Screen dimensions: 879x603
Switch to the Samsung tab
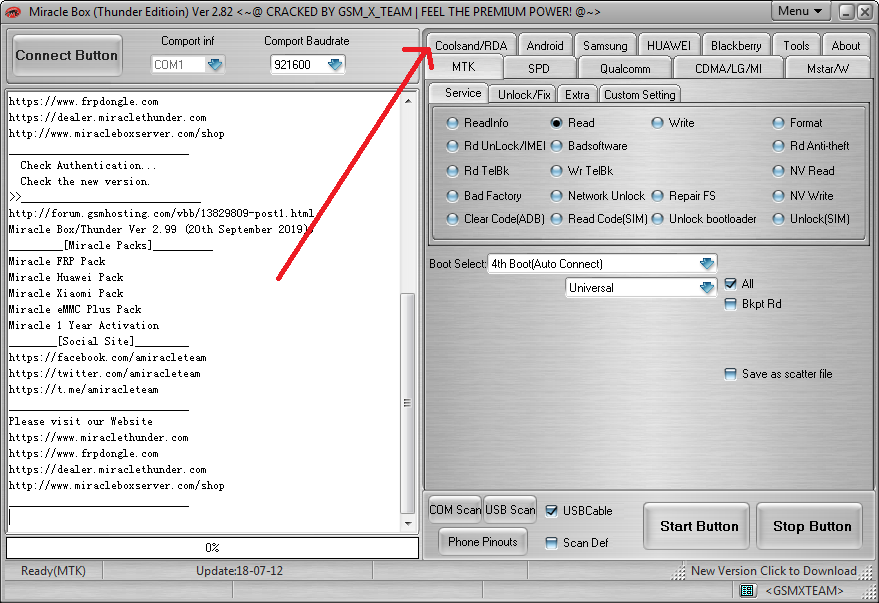(x=605, y=45)
